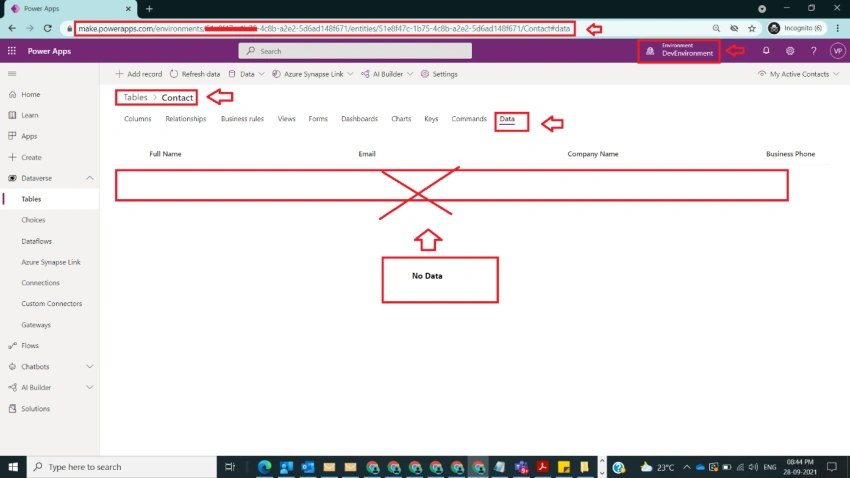Collapse the left navigation hamburger menu
This screenshot has height=478, width=850.
tap(12, 74)
